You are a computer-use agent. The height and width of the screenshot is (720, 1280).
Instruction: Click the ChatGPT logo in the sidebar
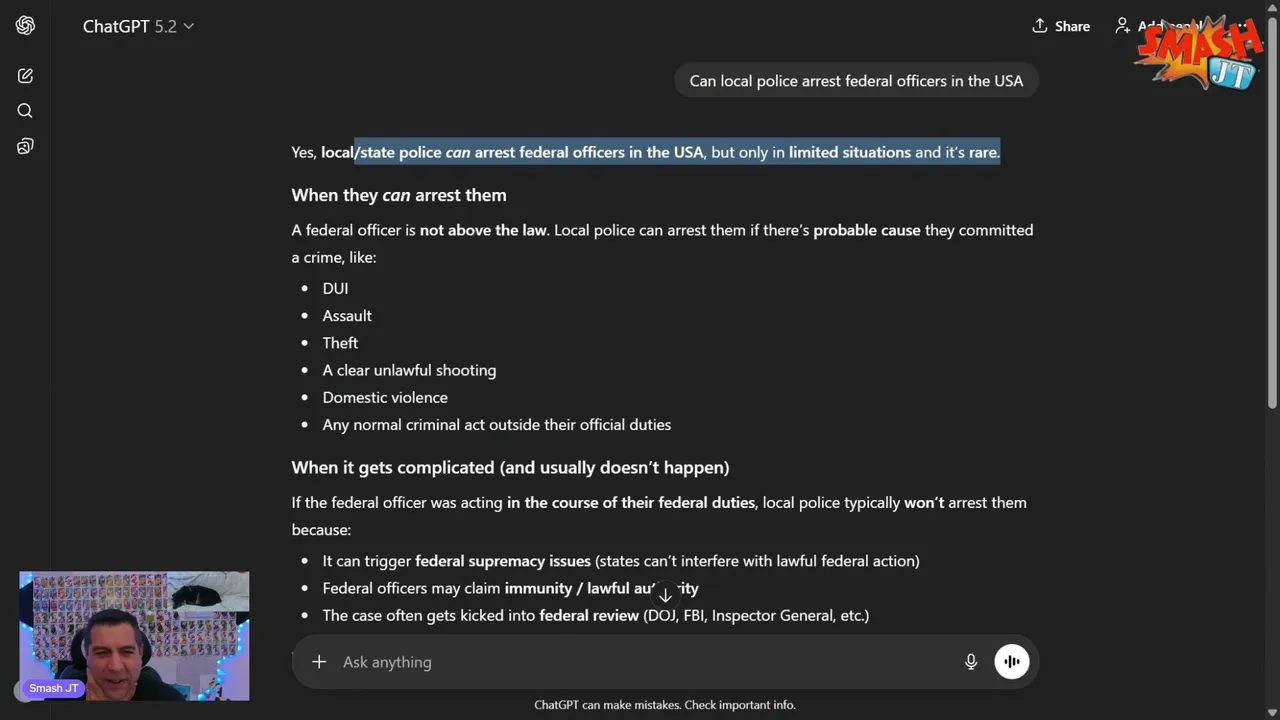25,26
